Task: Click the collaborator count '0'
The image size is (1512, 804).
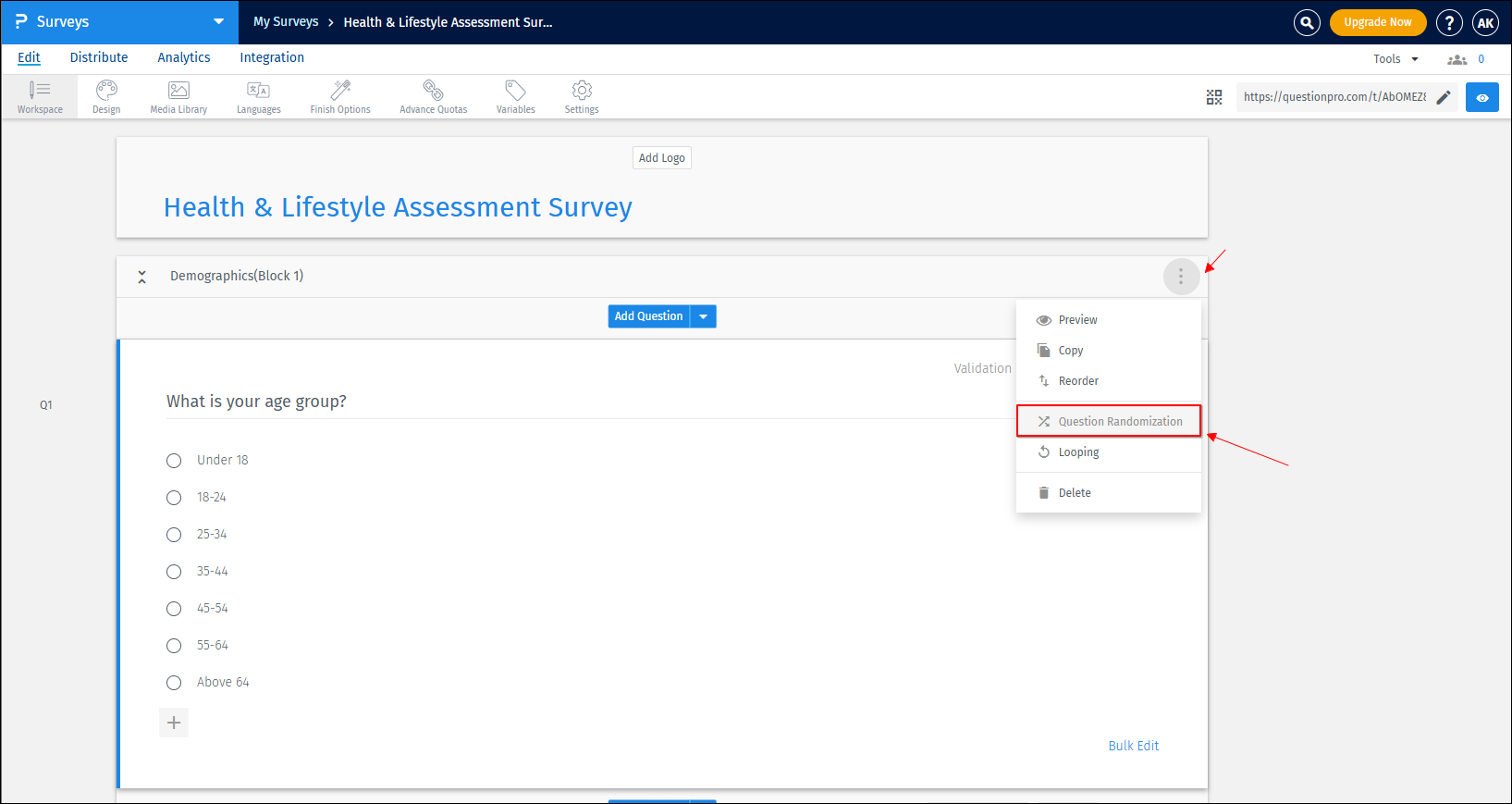Action: [1481, 59]
